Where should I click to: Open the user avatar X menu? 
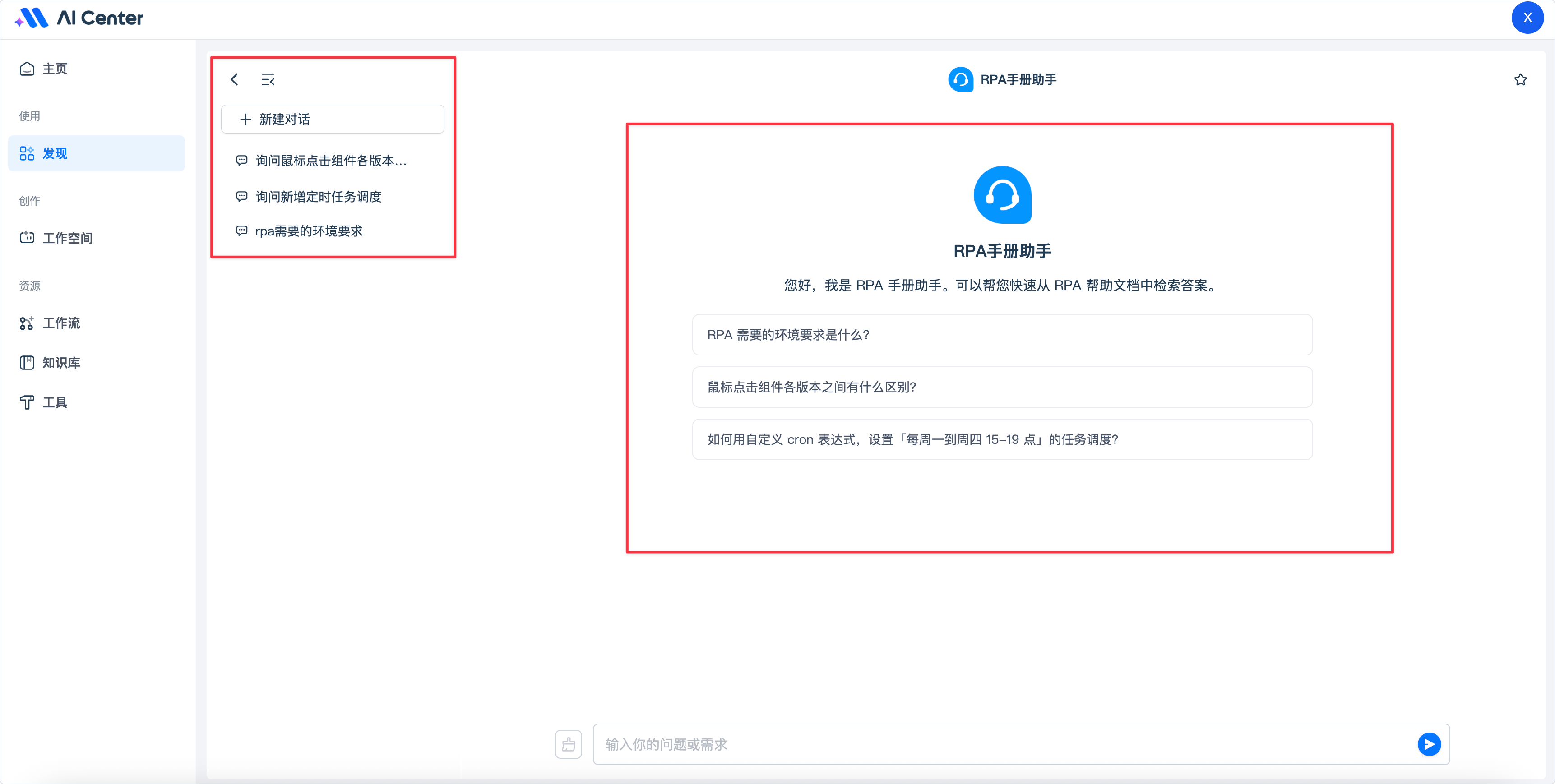tap(1527, 18)
